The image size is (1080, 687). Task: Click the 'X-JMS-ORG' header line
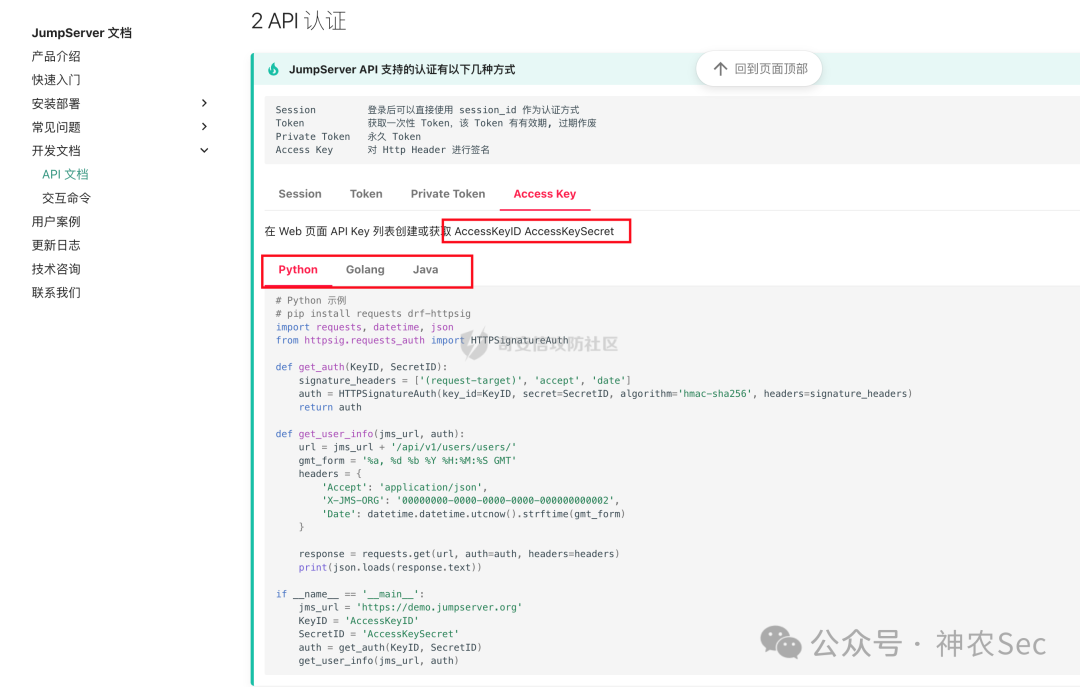470,501
